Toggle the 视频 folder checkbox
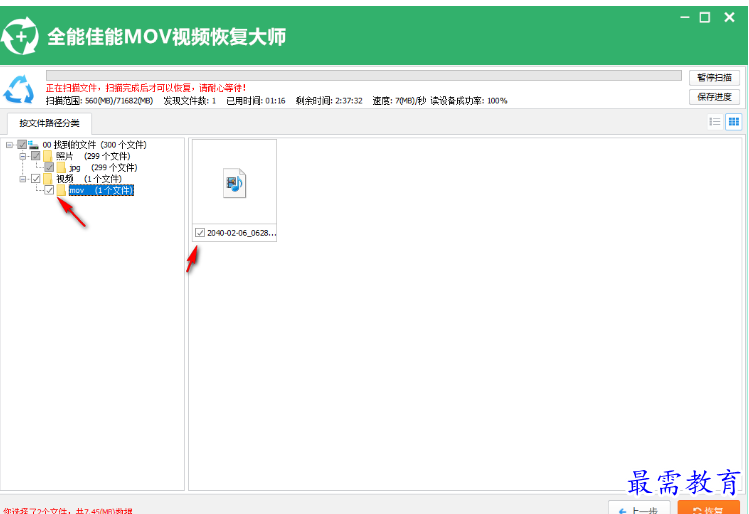 [x=35, y=179]
